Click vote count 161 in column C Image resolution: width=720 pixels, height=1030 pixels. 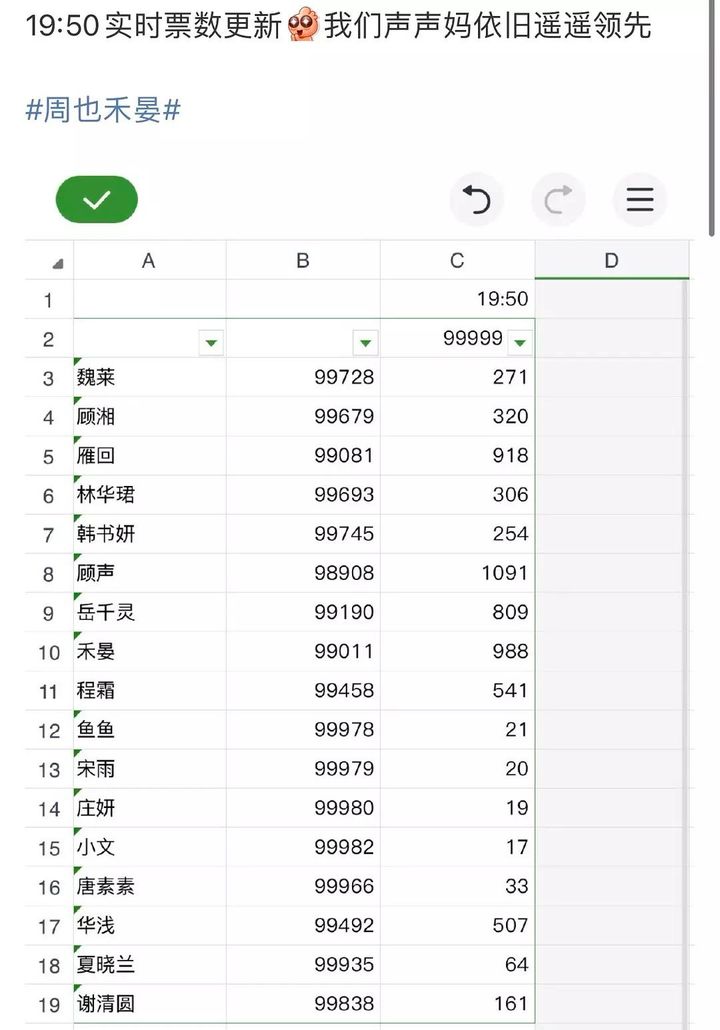click(510, 1004)
